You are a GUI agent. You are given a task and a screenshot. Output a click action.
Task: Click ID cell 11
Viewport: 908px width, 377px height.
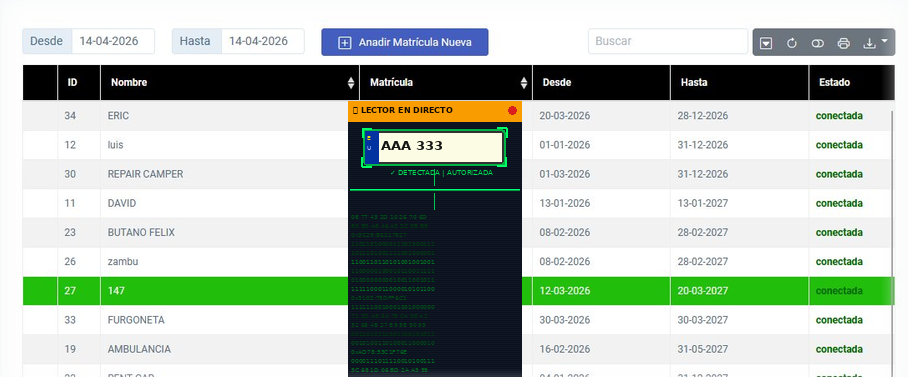70,203
